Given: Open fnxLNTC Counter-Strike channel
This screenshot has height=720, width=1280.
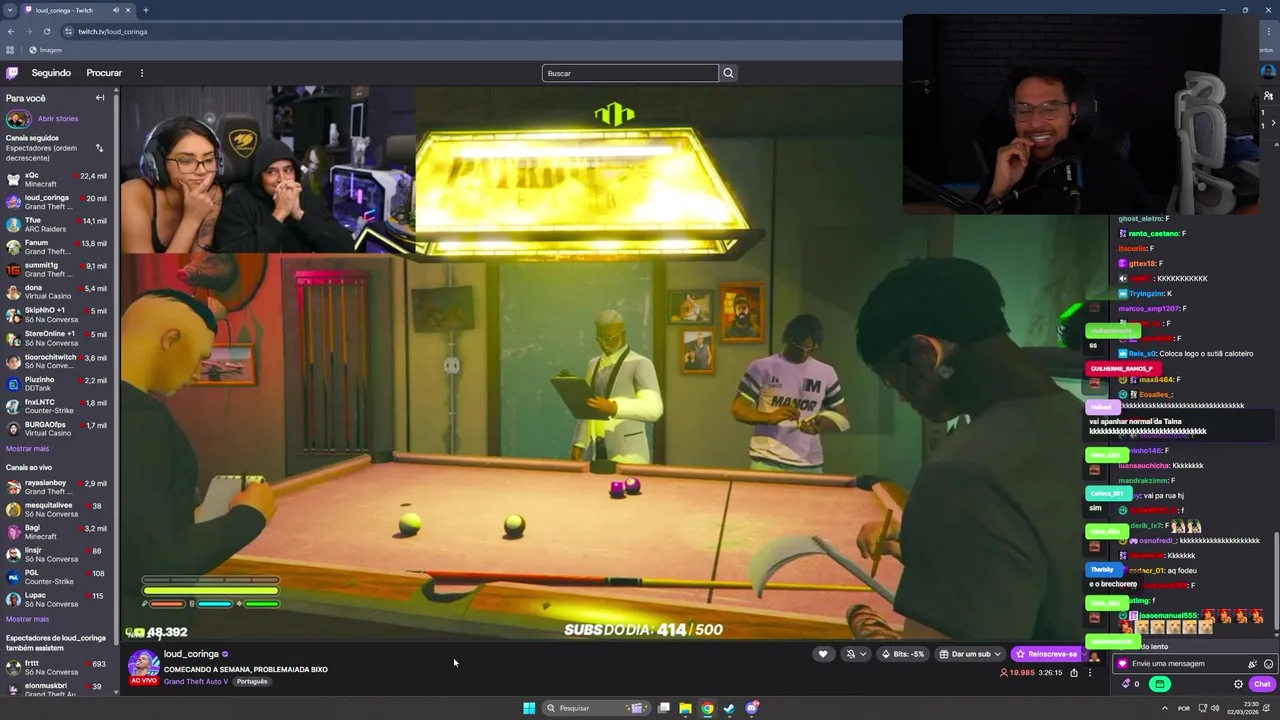Looking at the screenshot, I should point(57,406).
